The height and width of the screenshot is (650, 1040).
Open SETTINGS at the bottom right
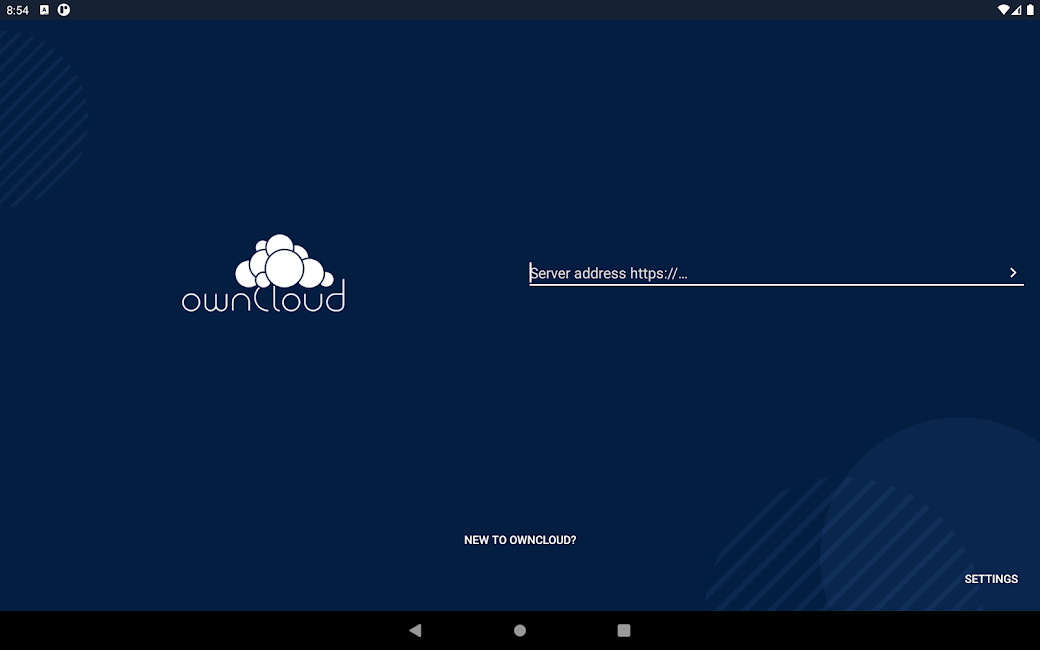coord(991,579)
